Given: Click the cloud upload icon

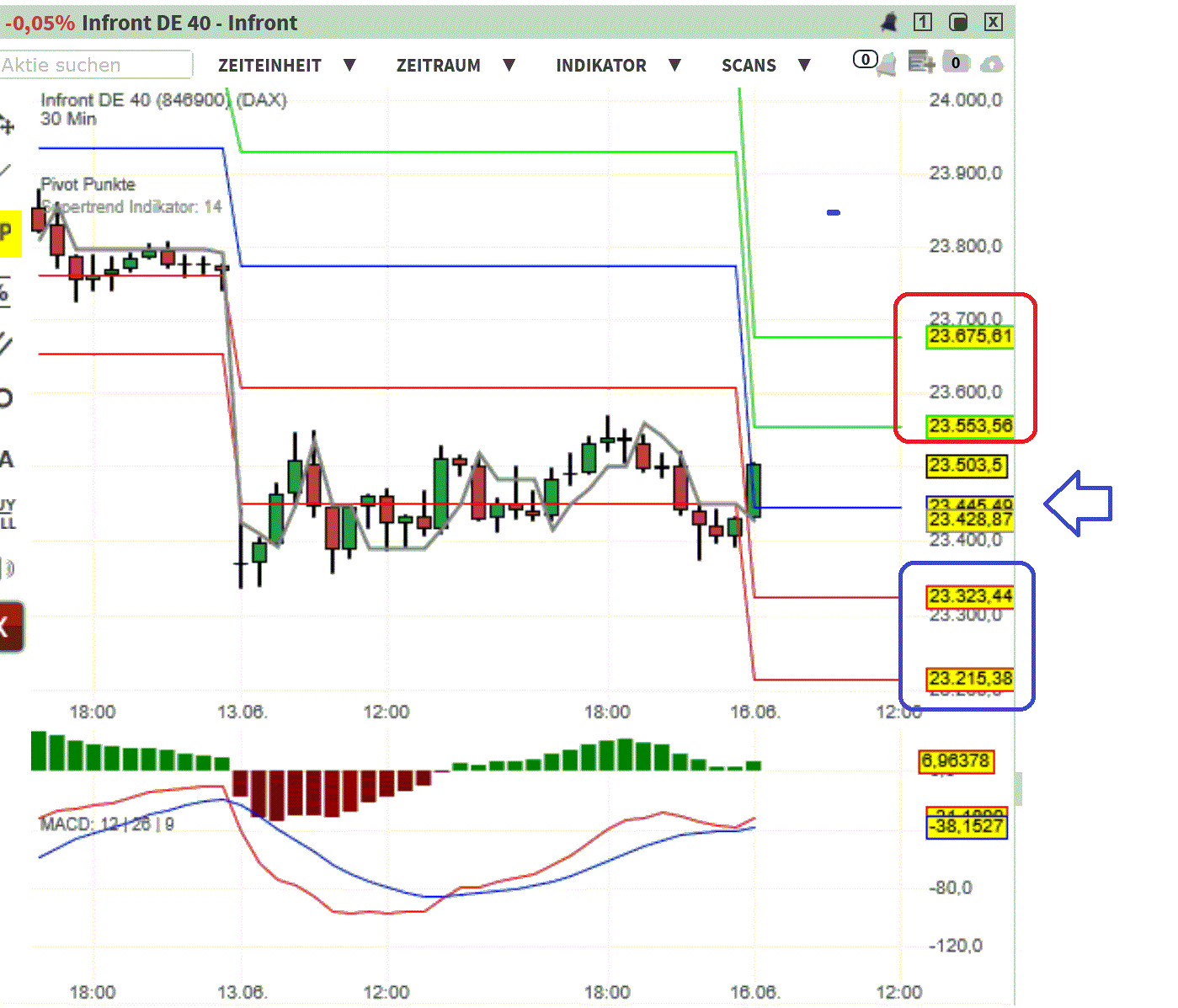Looking at the screenshot, I should pyautogui.click(x=992, y=64).
